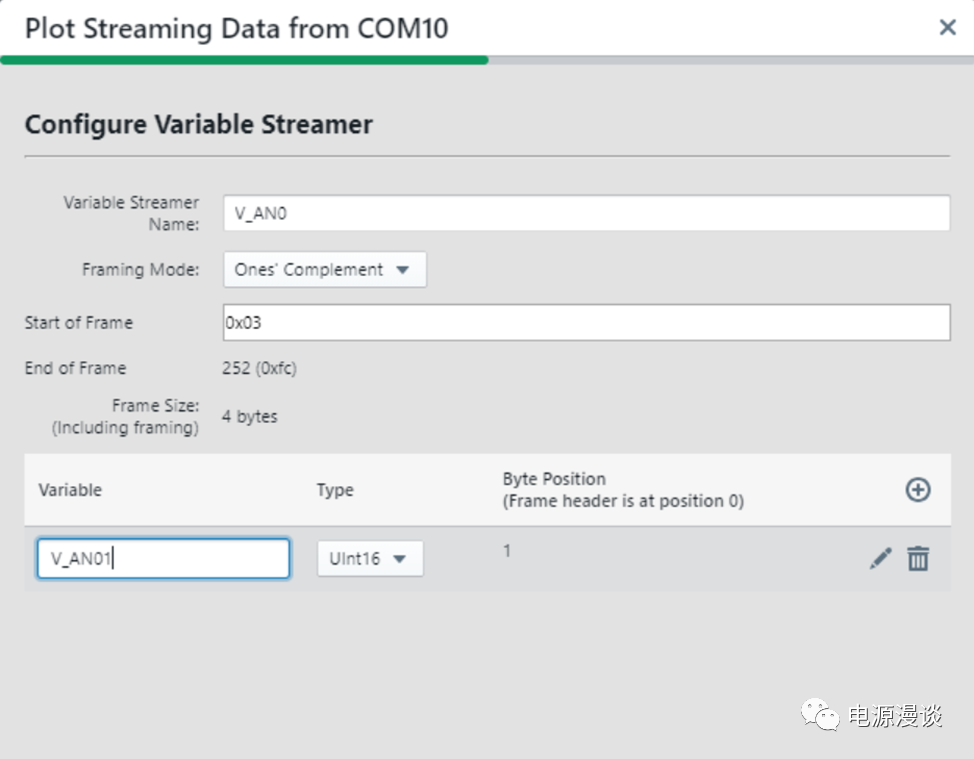The image size is (974, 759).
Task: Click the Byte Position column header
Action: [x=622, y=490]
